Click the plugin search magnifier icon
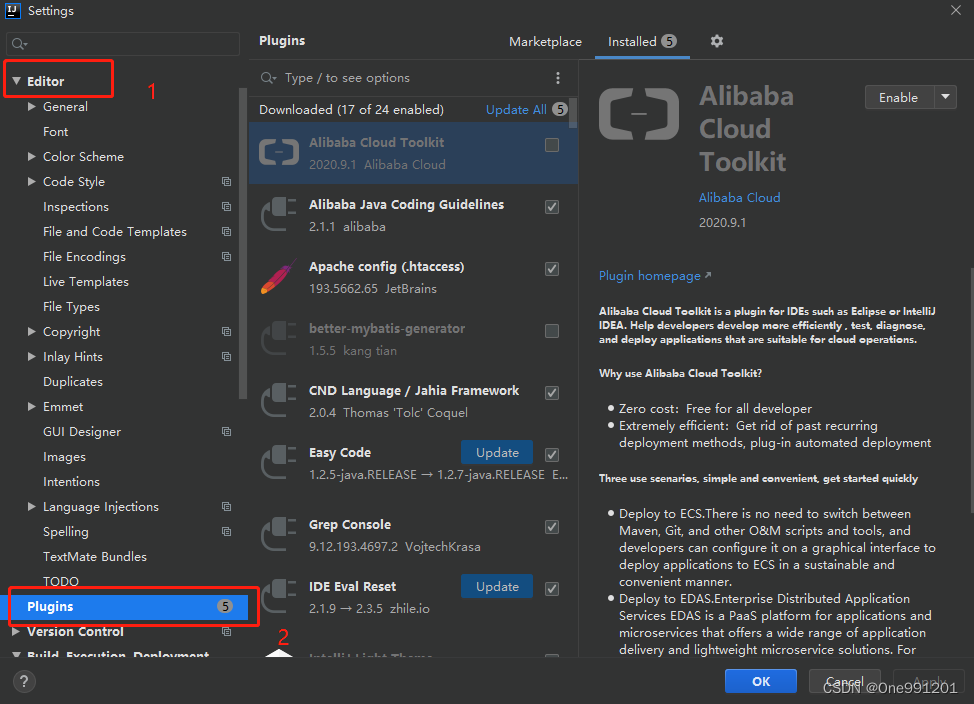974x704 pixels. (x=268, y=78)
